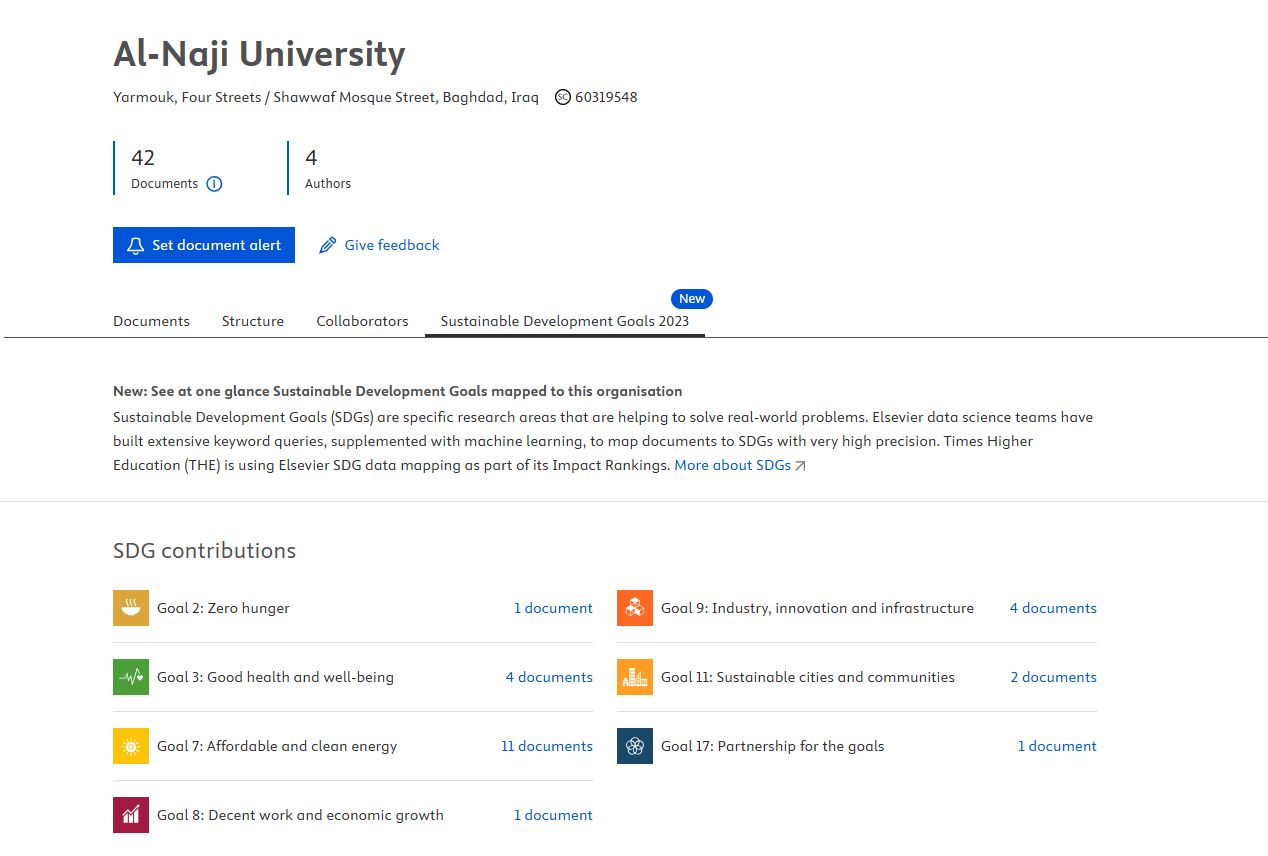Viewport: 1268px width, 856px height.
Task: Open the 1 document link for Goal 17
Action: (x=1057, y=746)
